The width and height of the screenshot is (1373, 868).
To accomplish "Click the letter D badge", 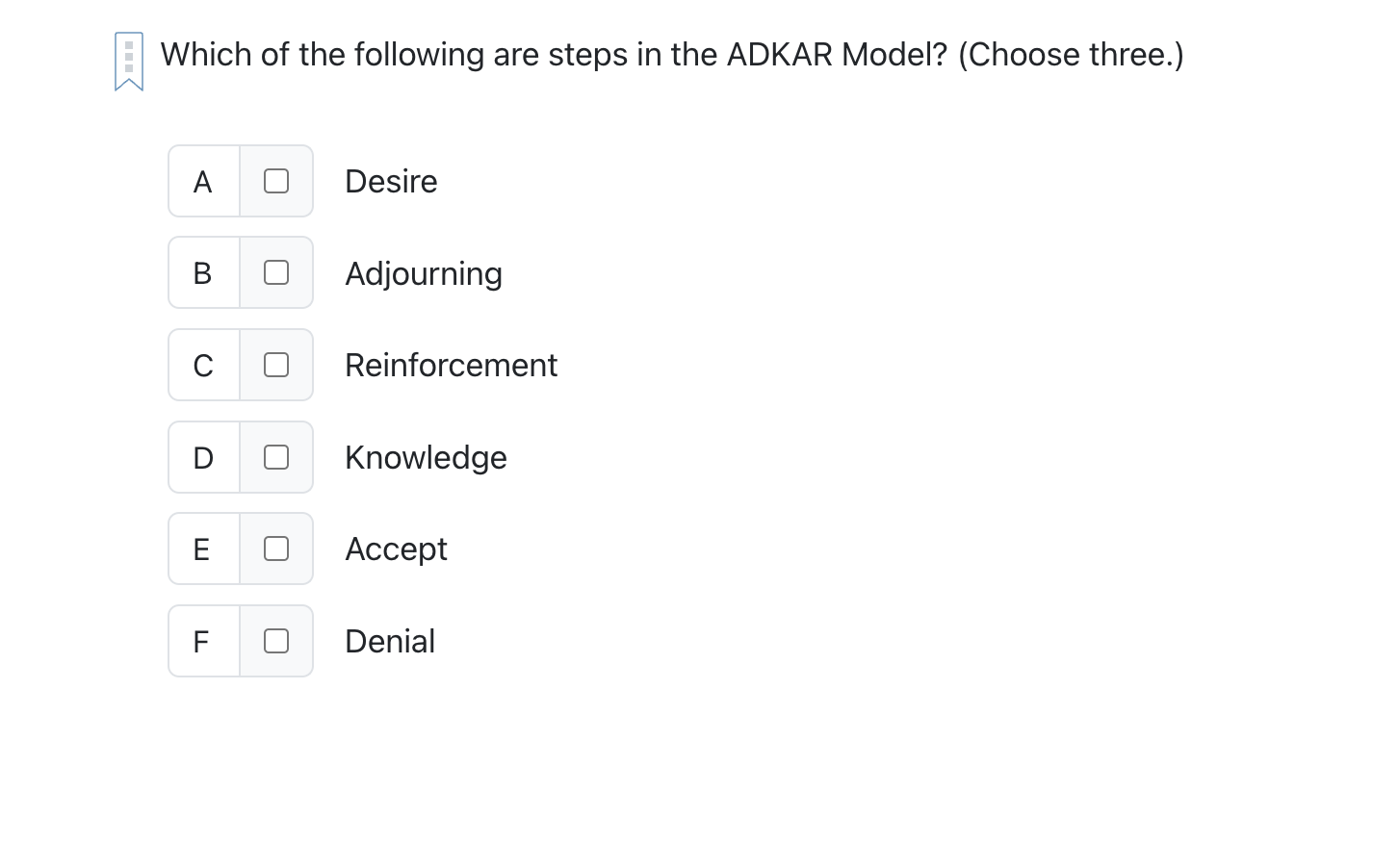I will coord(202,457).
